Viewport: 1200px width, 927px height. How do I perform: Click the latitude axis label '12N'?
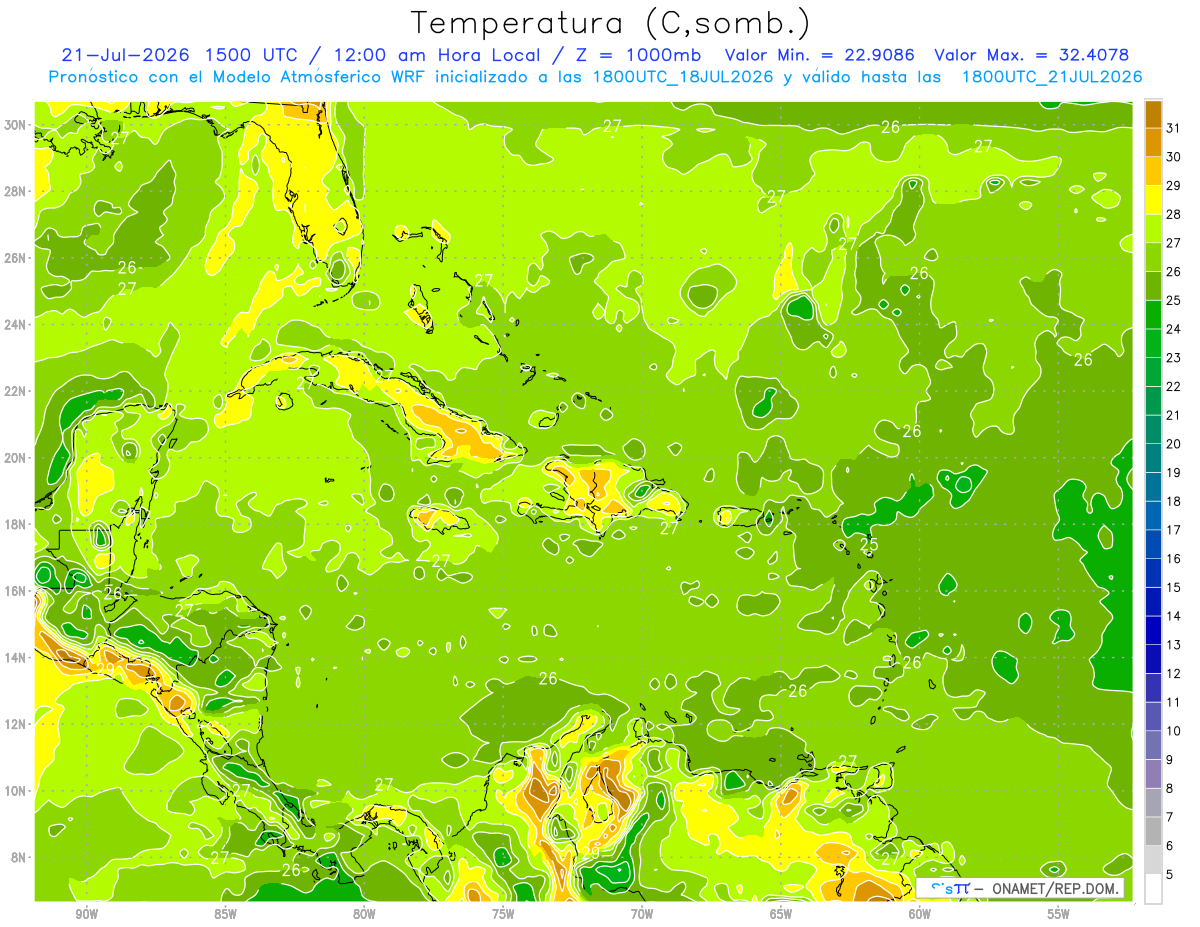click(x=16, y=724)
